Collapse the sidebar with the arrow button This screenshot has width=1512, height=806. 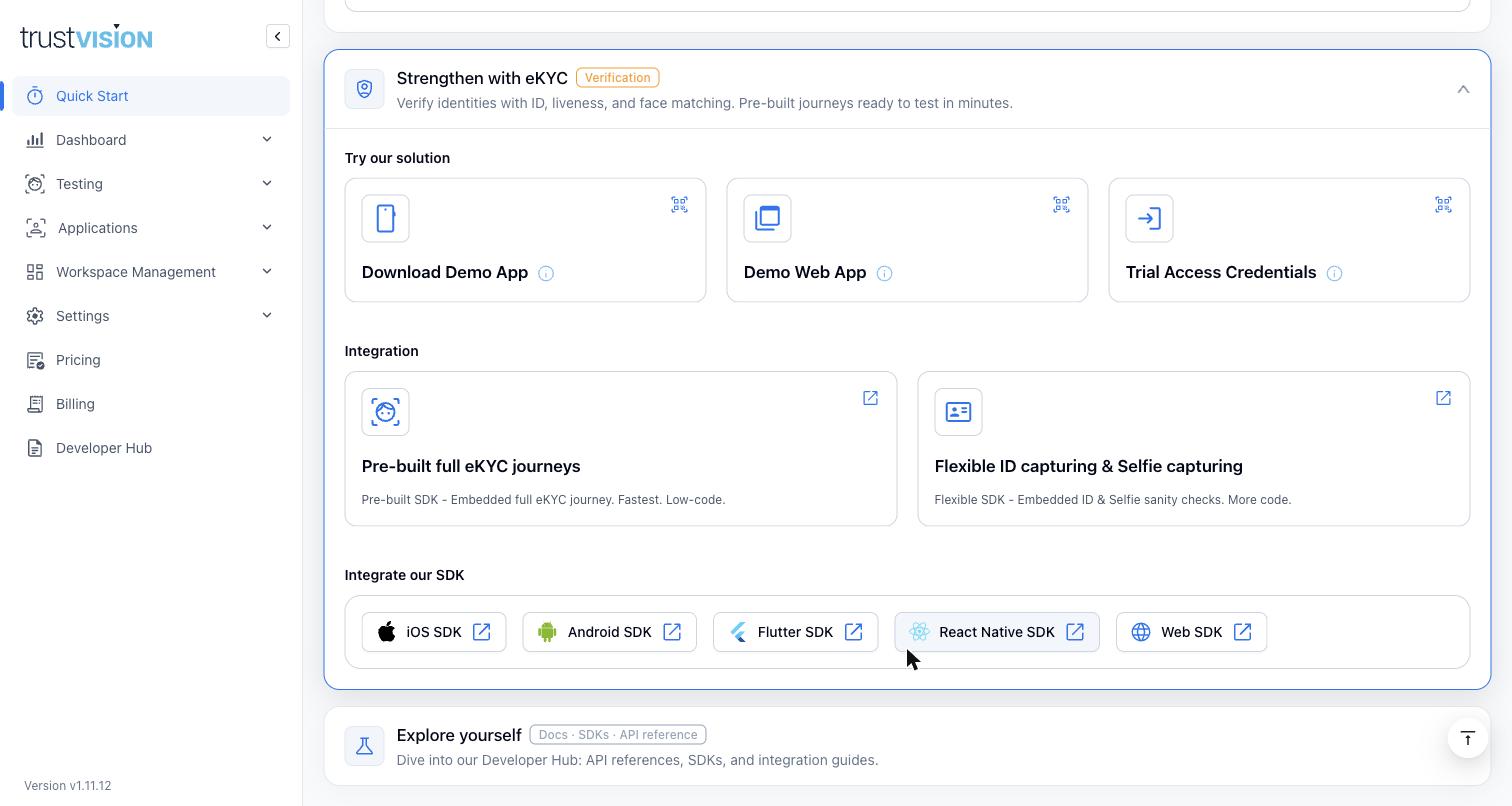point(278,37)
